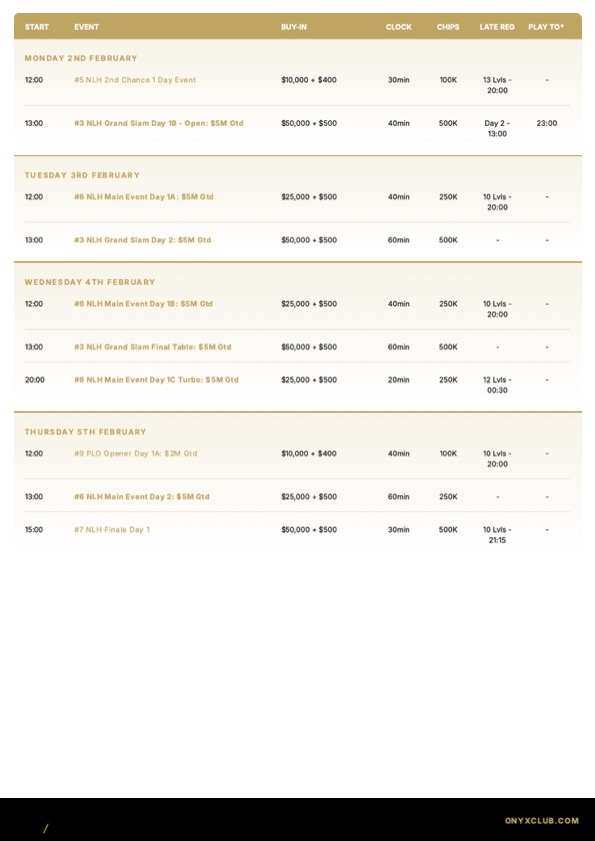Select #6 NLH Main Event Day 2

coord(142,497)
